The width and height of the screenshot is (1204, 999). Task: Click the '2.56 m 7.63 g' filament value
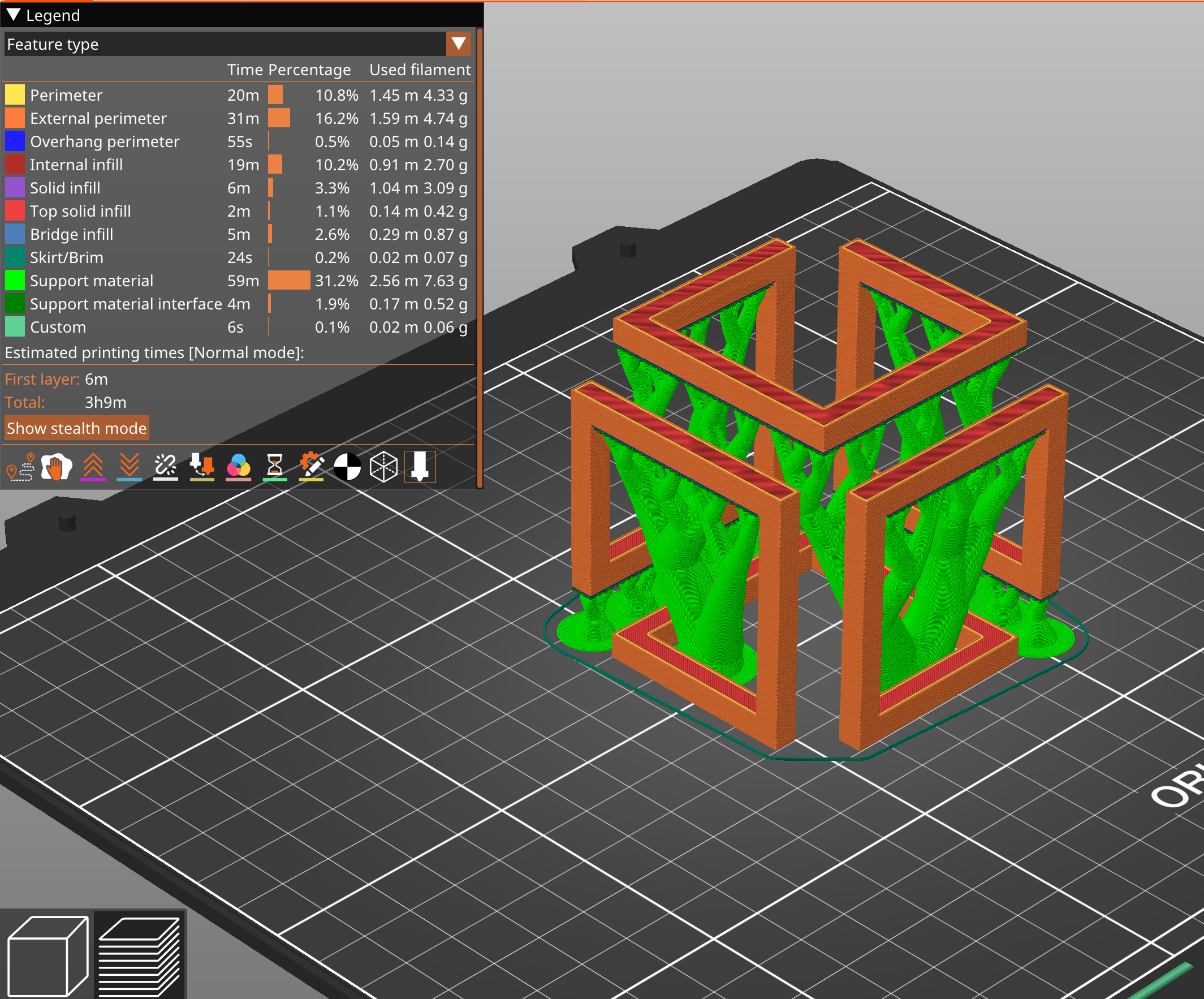[418, 281]
